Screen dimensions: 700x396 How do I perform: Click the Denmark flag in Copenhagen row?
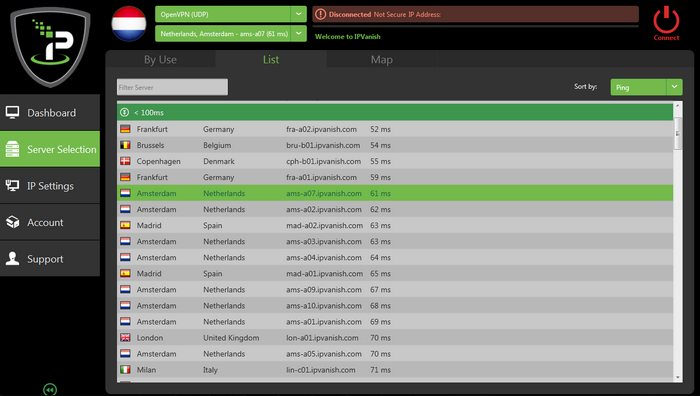pyautogui.click(x=125, y=161)
